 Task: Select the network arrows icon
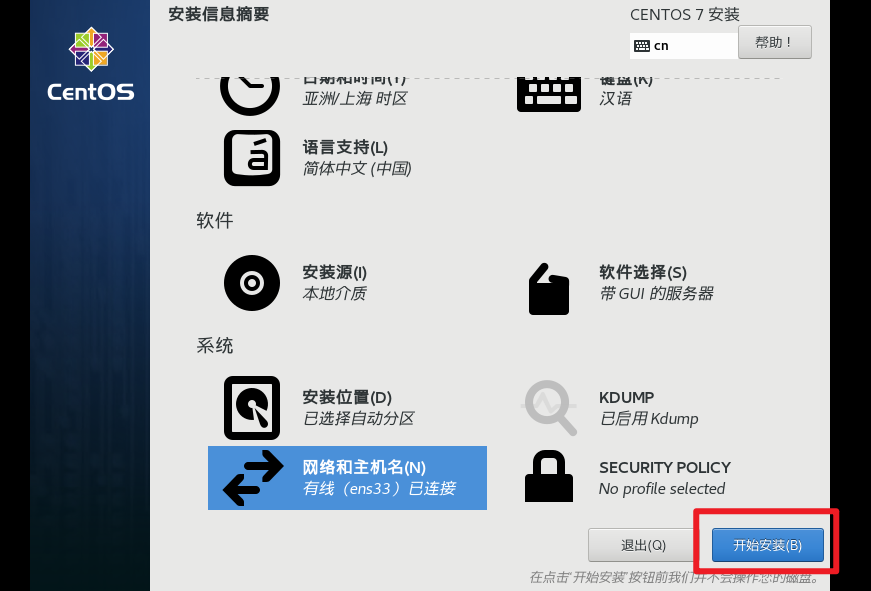253,478
